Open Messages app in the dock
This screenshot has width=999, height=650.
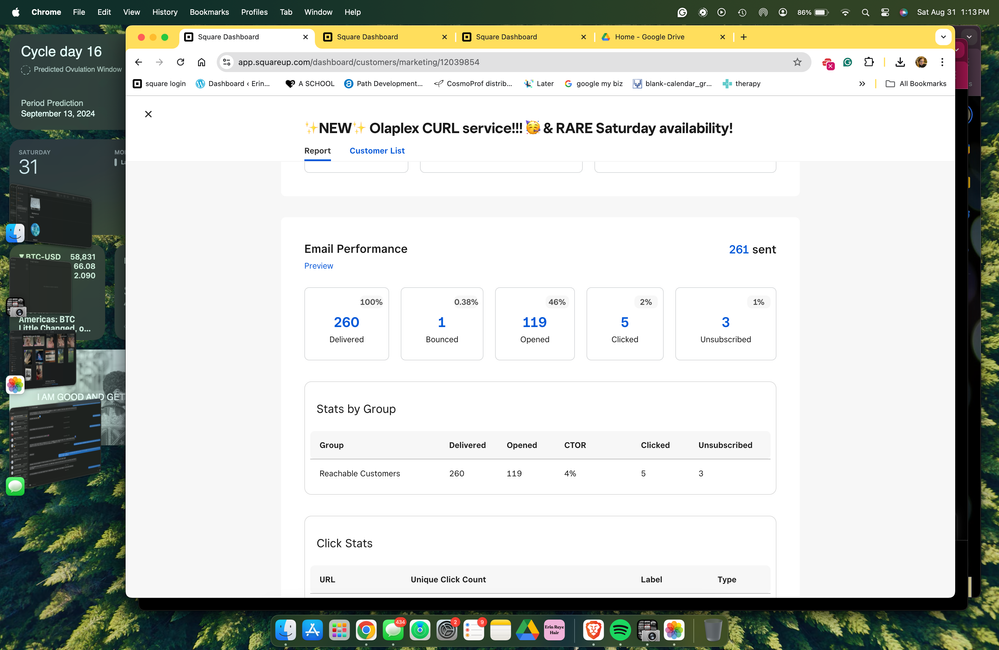(x=393, y=630)
